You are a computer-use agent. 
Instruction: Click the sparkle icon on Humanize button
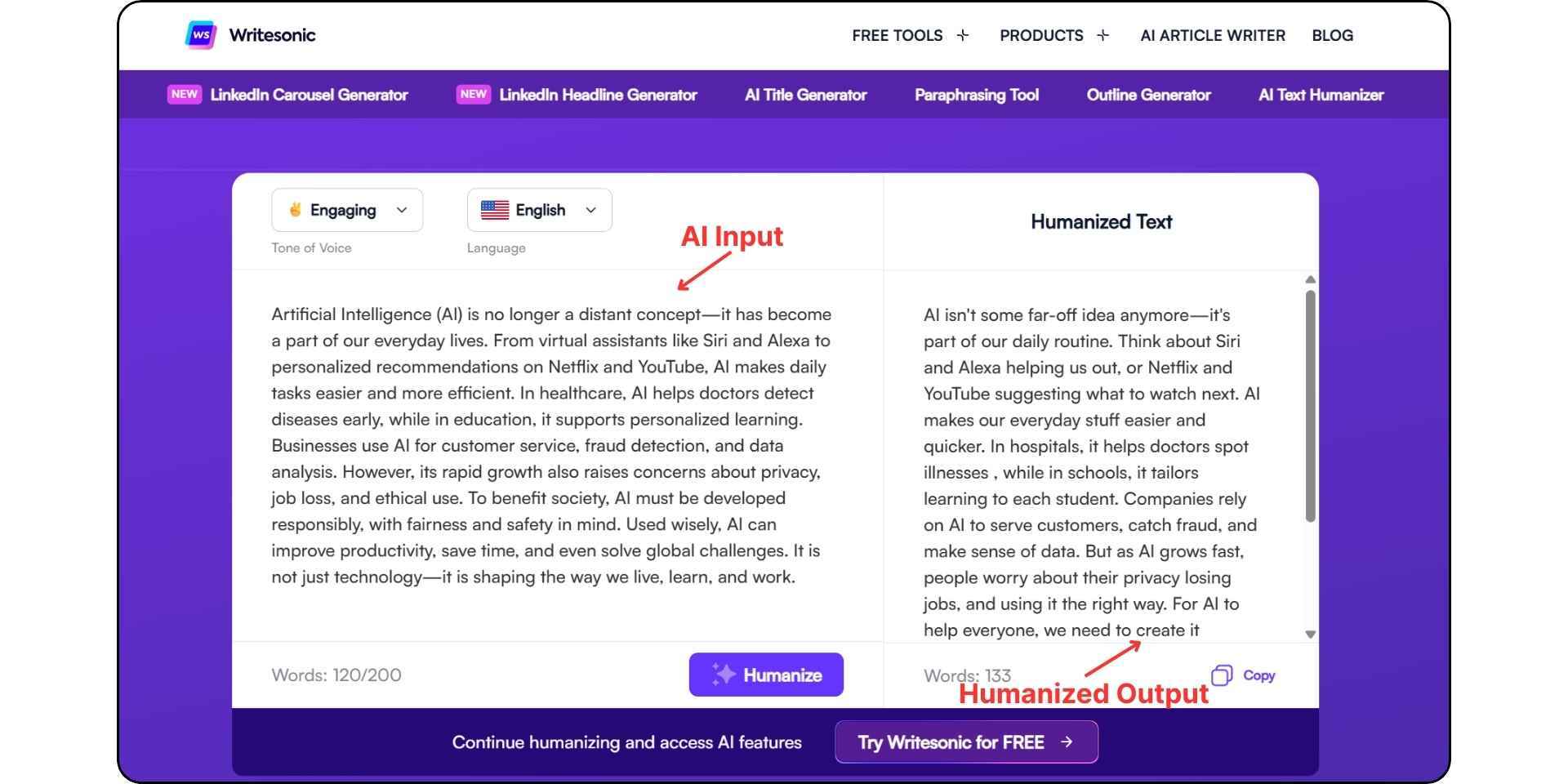click(723, 675)
